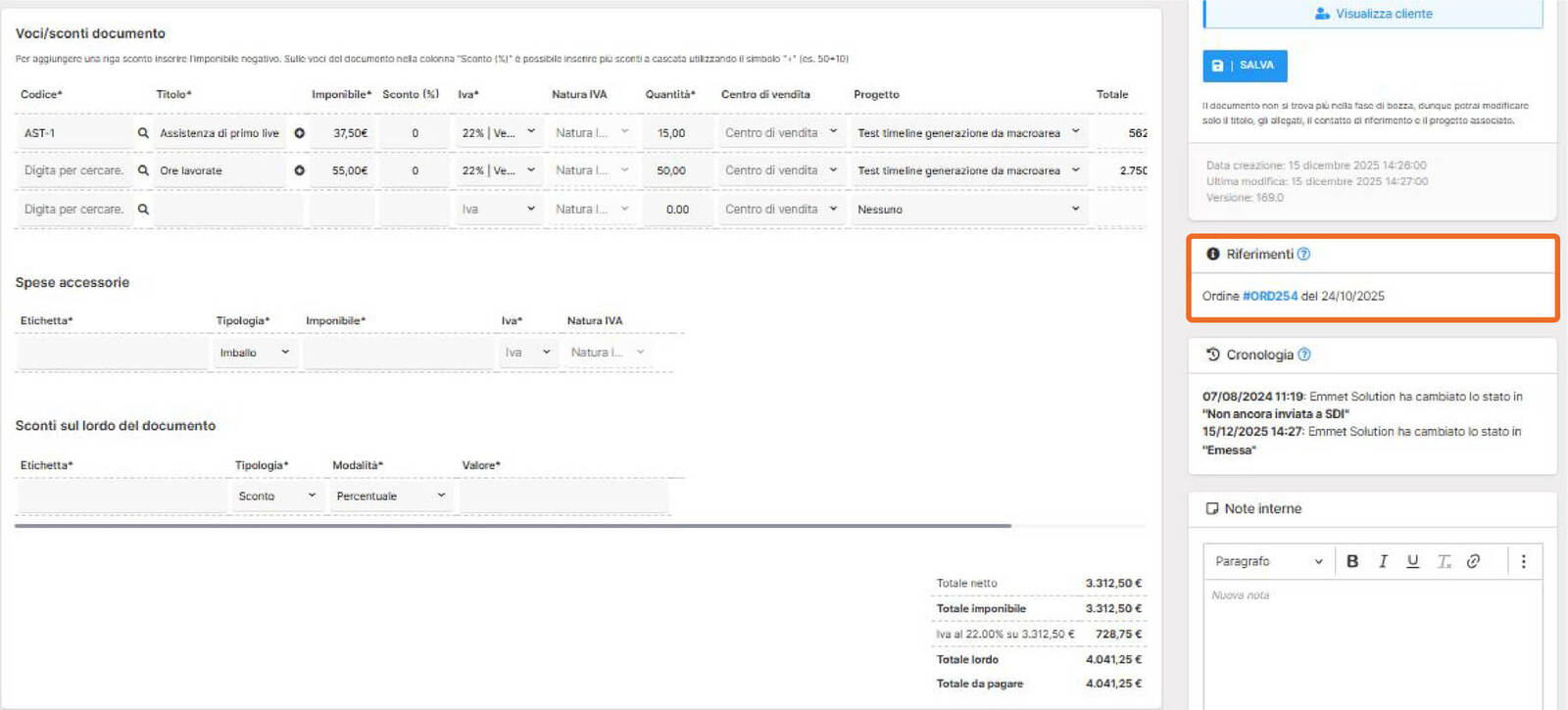
Task: Open order link #ORD254
Action: 1269,296
